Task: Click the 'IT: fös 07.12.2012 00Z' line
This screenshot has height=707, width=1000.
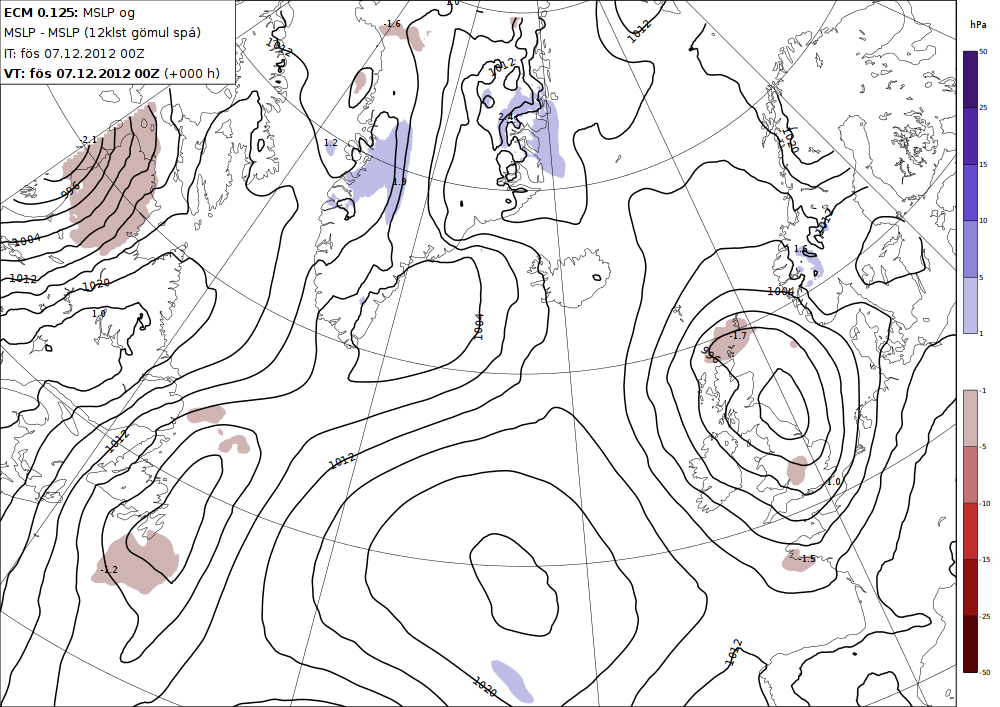Action: coord(74,53)
